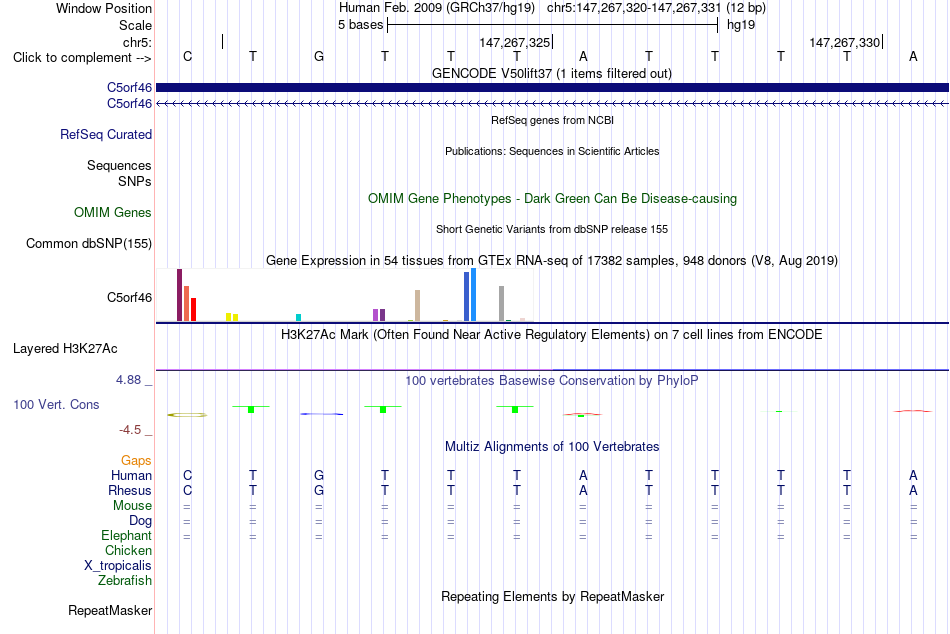950x634 pixels.
Task: Click the OMIM Genes track label
Action: 113,213
